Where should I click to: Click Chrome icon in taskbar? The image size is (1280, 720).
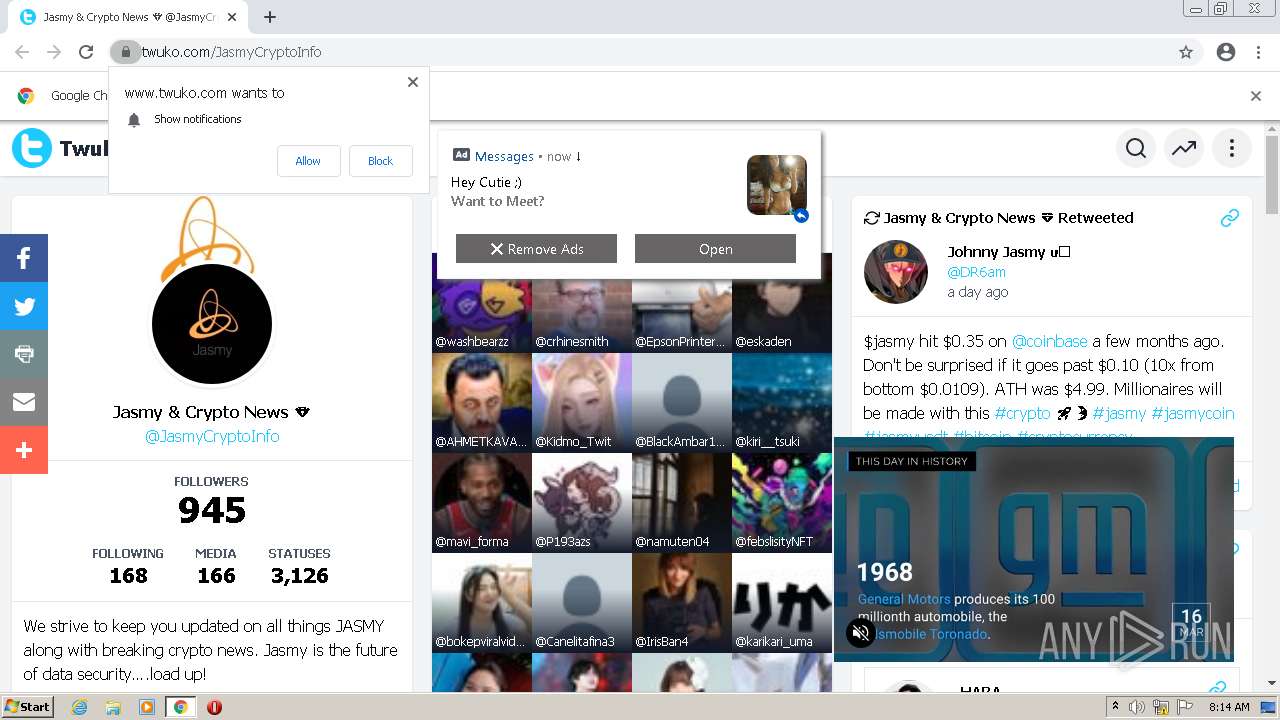180,707
